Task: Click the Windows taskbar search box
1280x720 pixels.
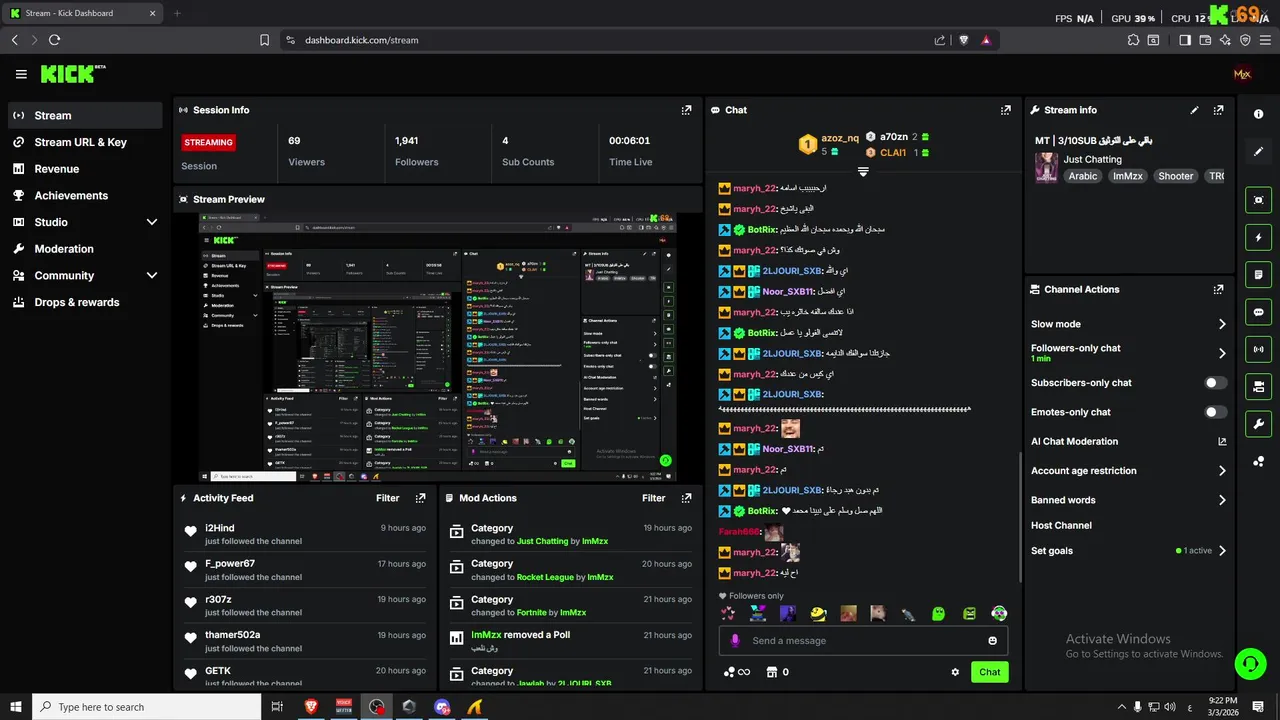Action: coord(146,707)
